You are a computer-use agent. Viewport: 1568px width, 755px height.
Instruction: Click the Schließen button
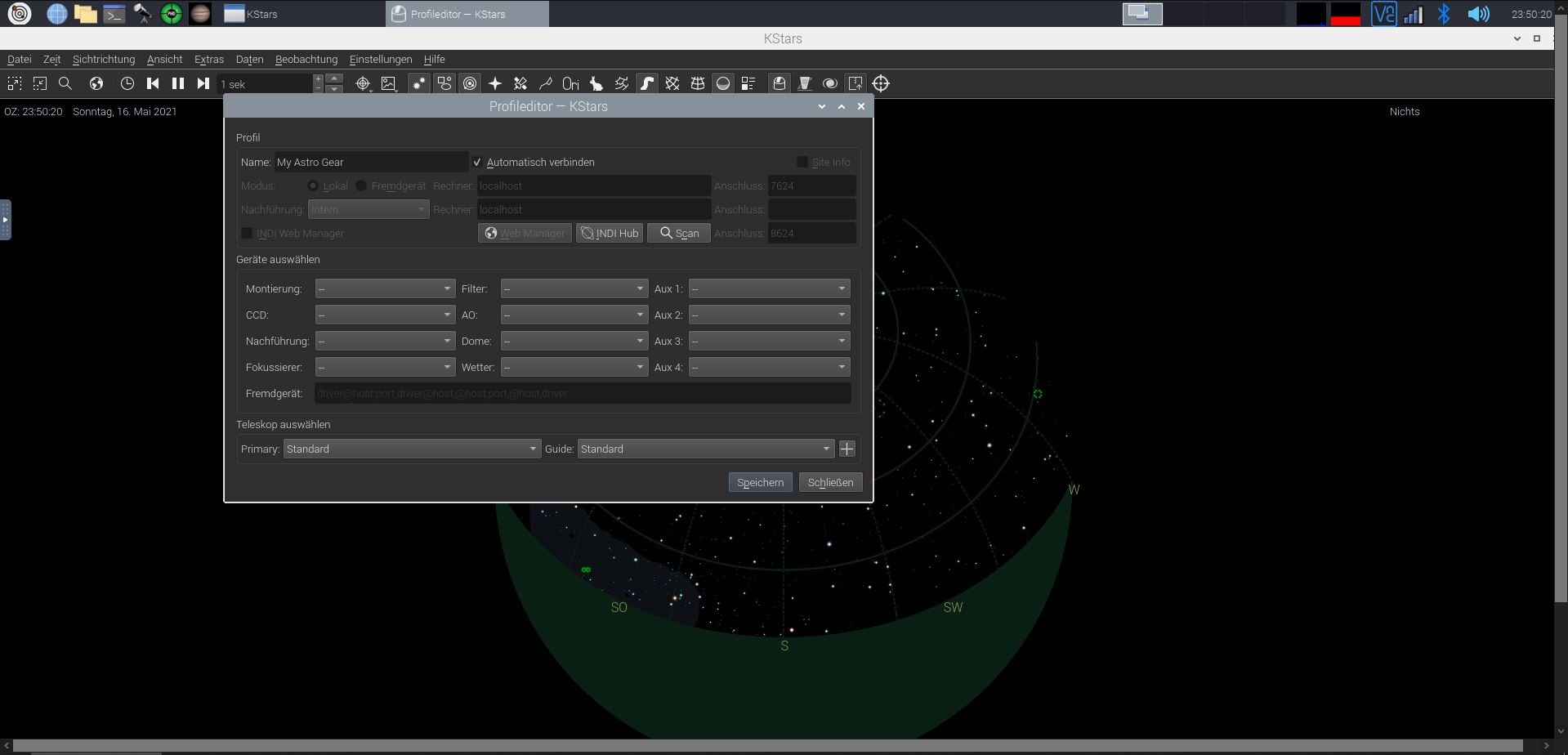(831, 482)
